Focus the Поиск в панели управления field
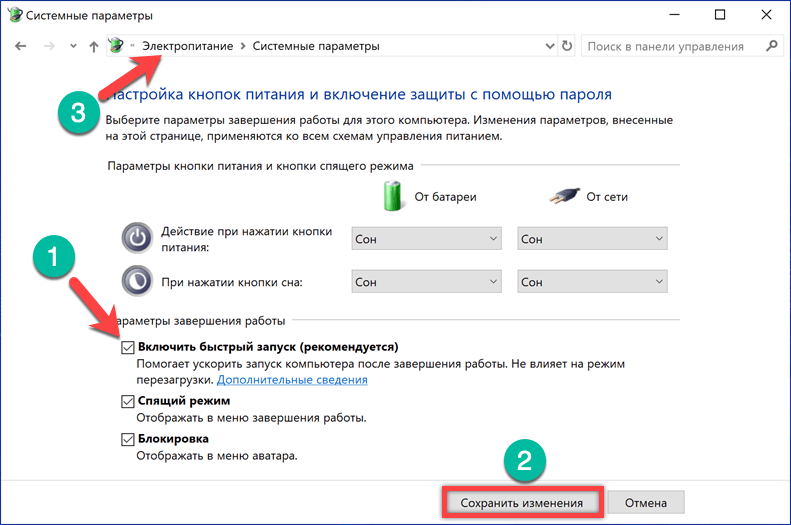This screenshot has height=525, width=791. tap(680, 46)
